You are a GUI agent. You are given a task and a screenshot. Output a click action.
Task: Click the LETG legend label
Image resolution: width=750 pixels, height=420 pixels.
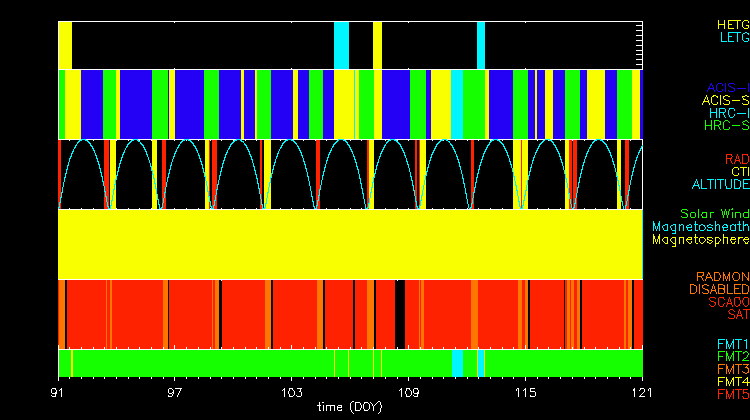tap(734, 37)
